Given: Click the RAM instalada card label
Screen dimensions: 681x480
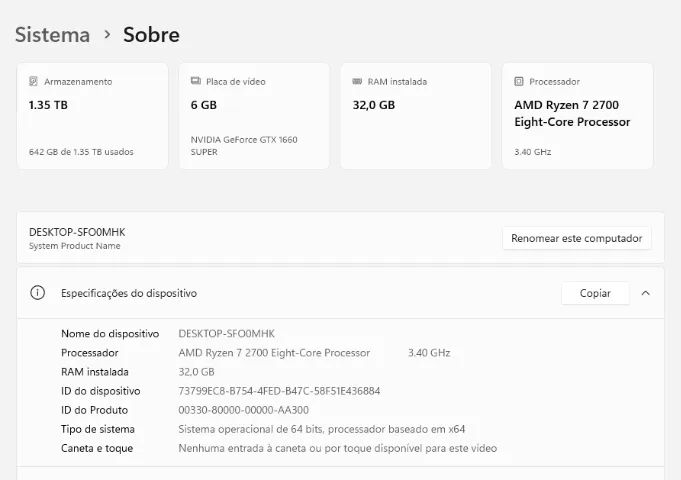Looking at the screenshot, I should click(x=397, y=82).
